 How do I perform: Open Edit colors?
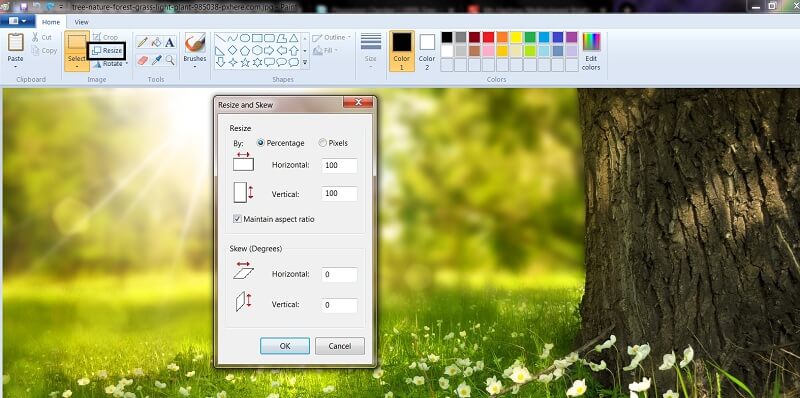(x=591, y=51)
